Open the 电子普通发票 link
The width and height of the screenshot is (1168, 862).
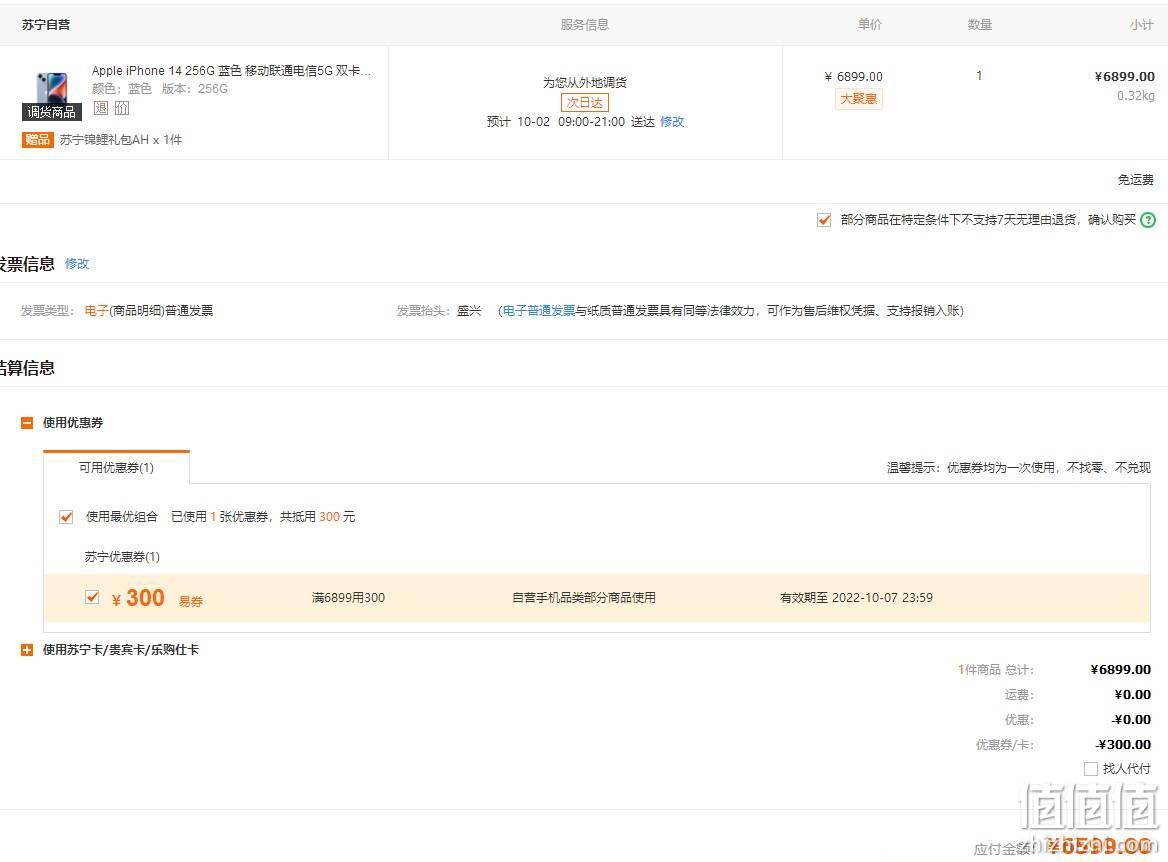tap(539, 311)
